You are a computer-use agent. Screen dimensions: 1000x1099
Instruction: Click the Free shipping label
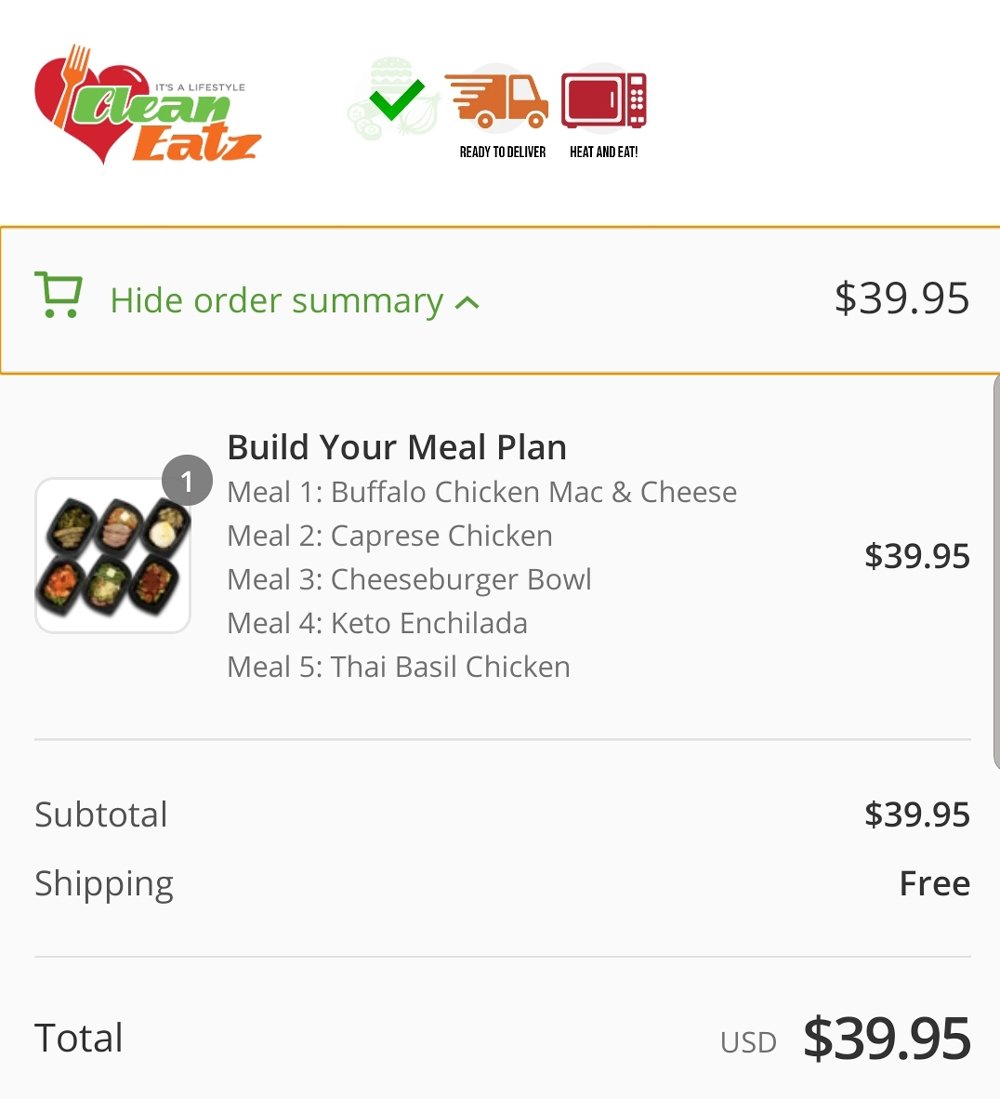click(x=934, y=883)
